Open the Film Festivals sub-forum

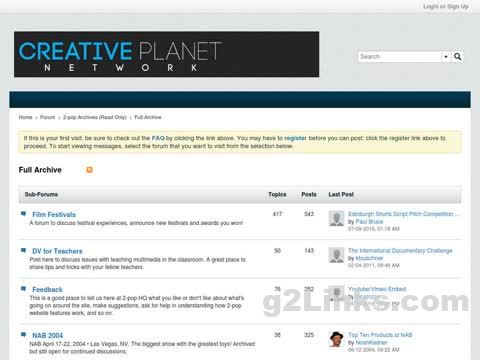coord(54,214)
